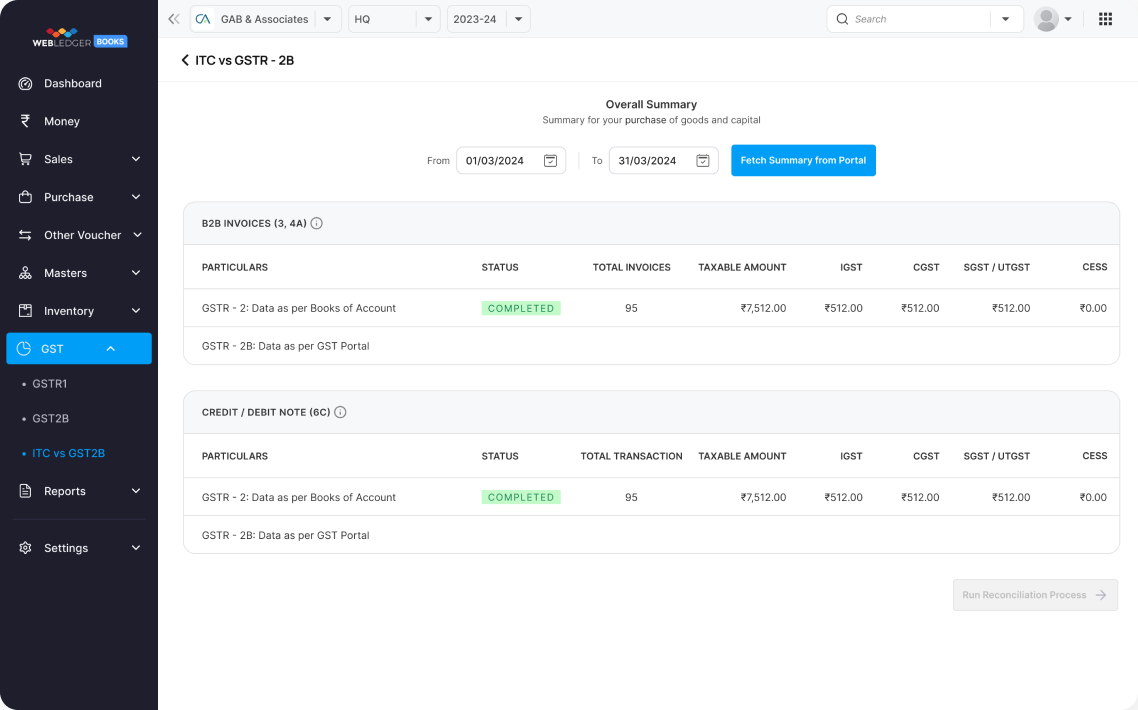The width and height of the screenshot is (1138, 710).
Task: Click Run Reconciliation Process
Action: 1035,595
